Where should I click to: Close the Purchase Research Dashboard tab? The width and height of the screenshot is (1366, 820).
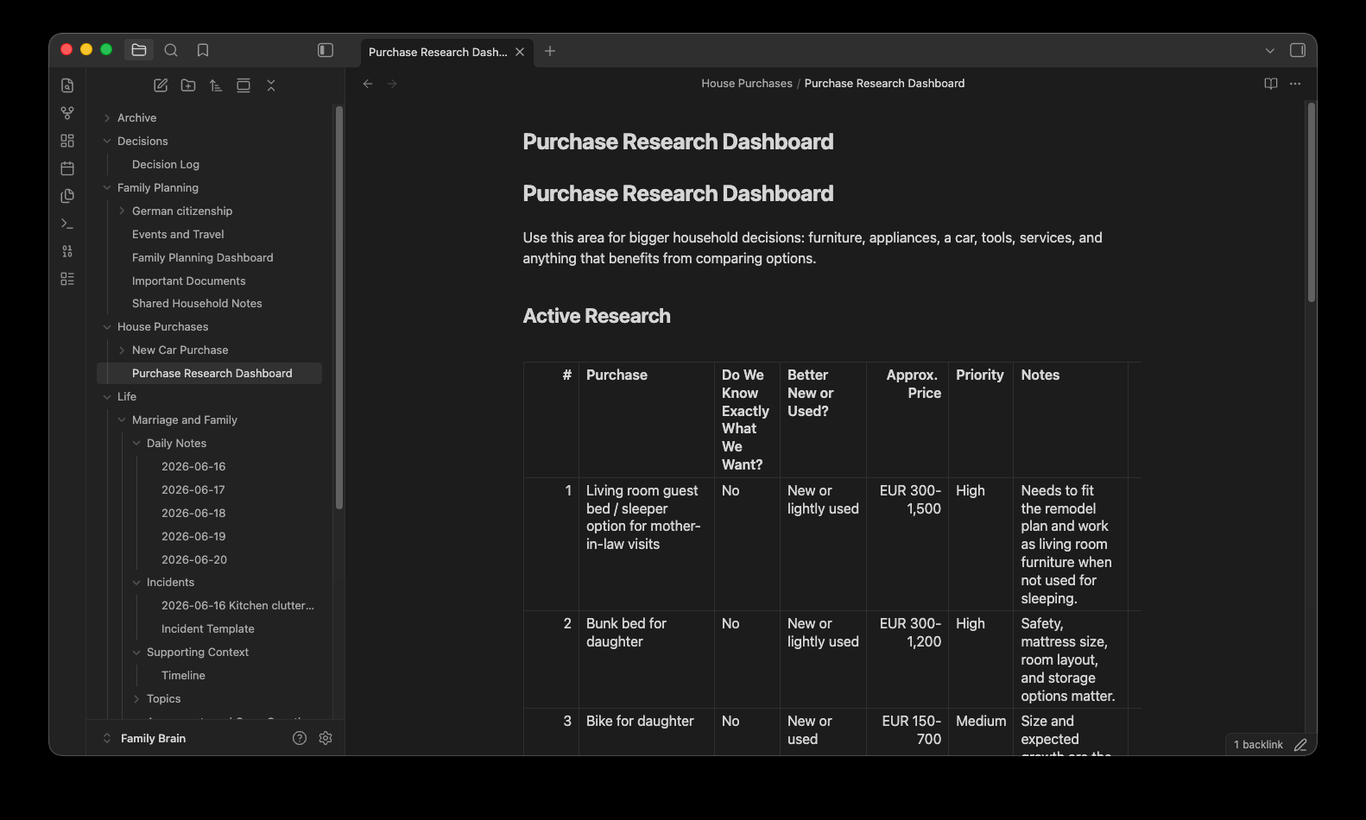520,52
